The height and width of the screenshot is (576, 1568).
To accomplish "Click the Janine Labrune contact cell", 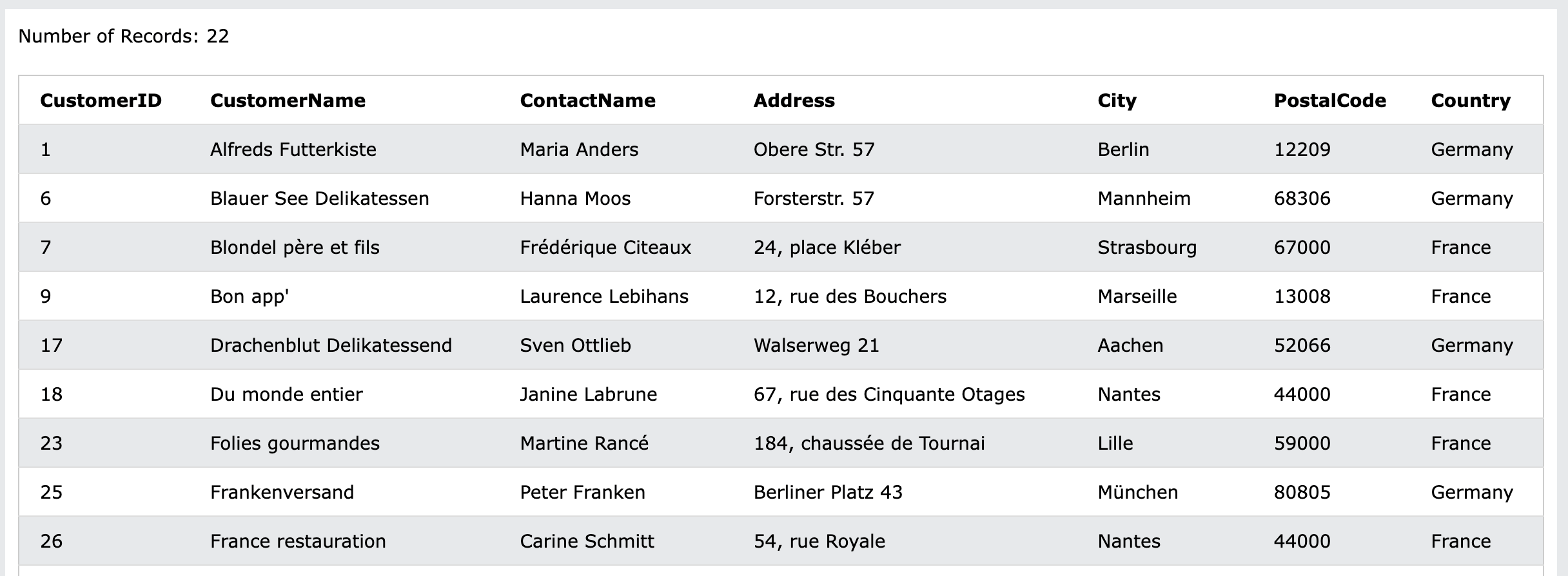I will 588,394.
